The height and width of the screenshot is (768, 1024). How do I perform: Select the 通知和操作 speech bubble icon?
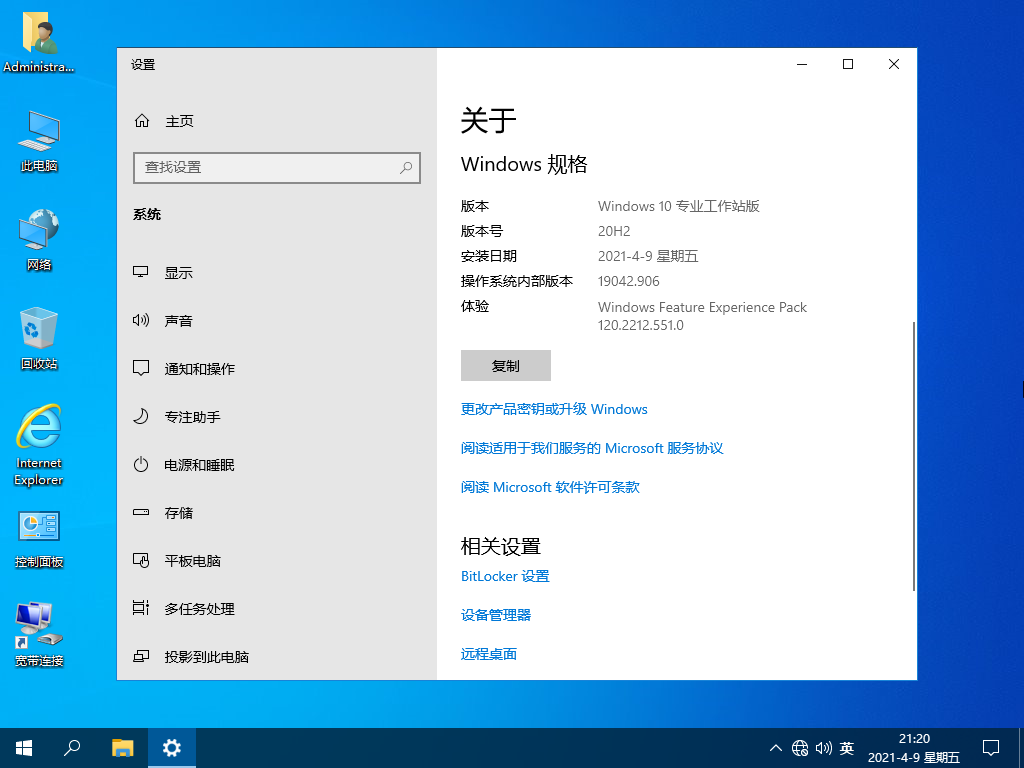pyautogui.click(x=140, y=368)
